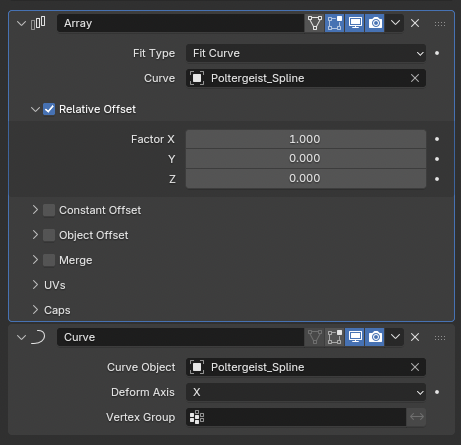Click the Curve modifier drag handle dots
This screenshot has width=461, height=445.
click(x=440, y=338)
